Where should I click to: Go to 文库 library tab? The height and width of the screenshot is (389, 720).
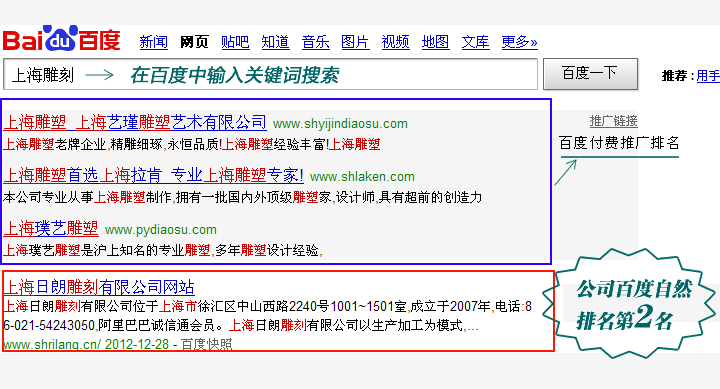pyautogui.click(x=475, y=42)
